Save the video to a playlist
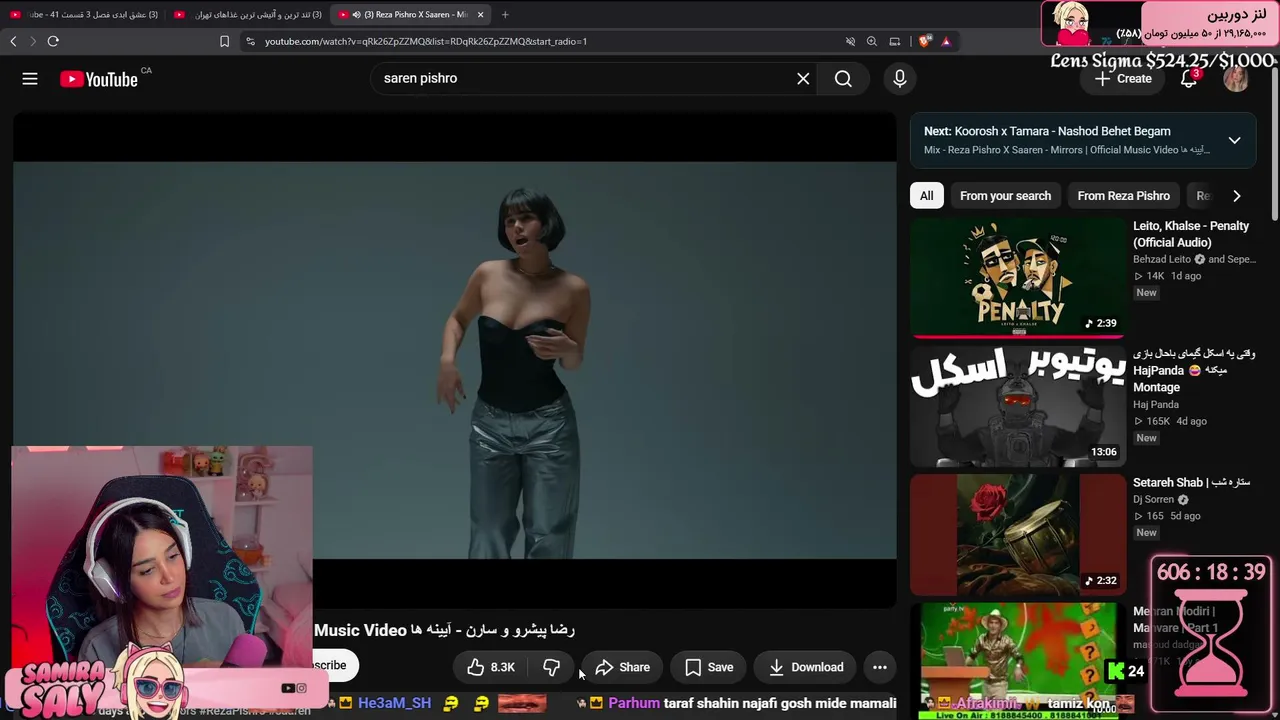 pyautogui.click(x=709, y=667)
